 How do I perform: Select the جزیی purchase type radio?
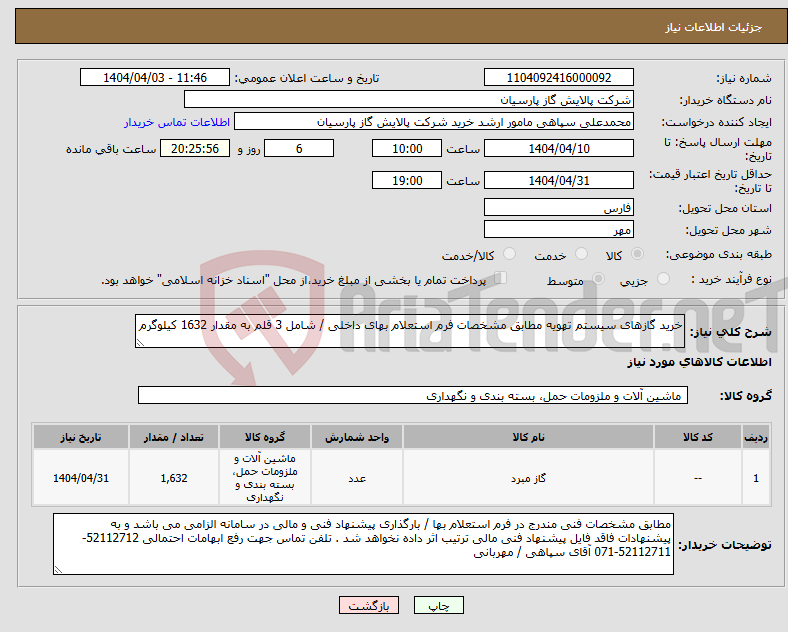[x=663, y=278]
